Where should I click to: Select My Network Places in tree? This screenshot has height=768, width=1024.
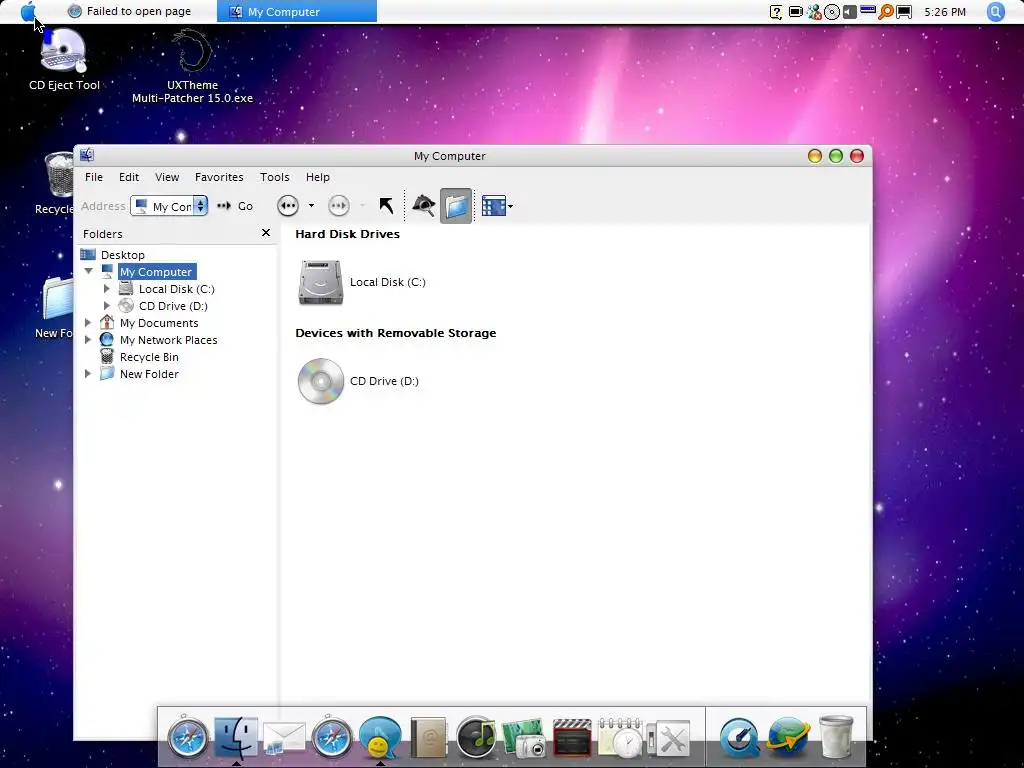click(168, 340)
